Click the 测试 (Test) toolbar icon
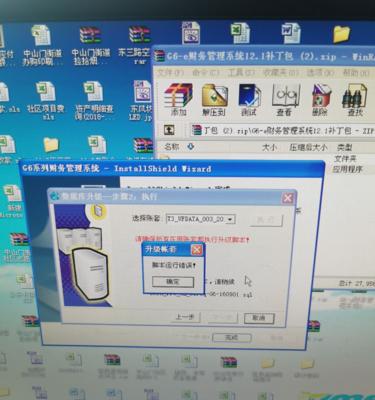 (x=249, y=99)
